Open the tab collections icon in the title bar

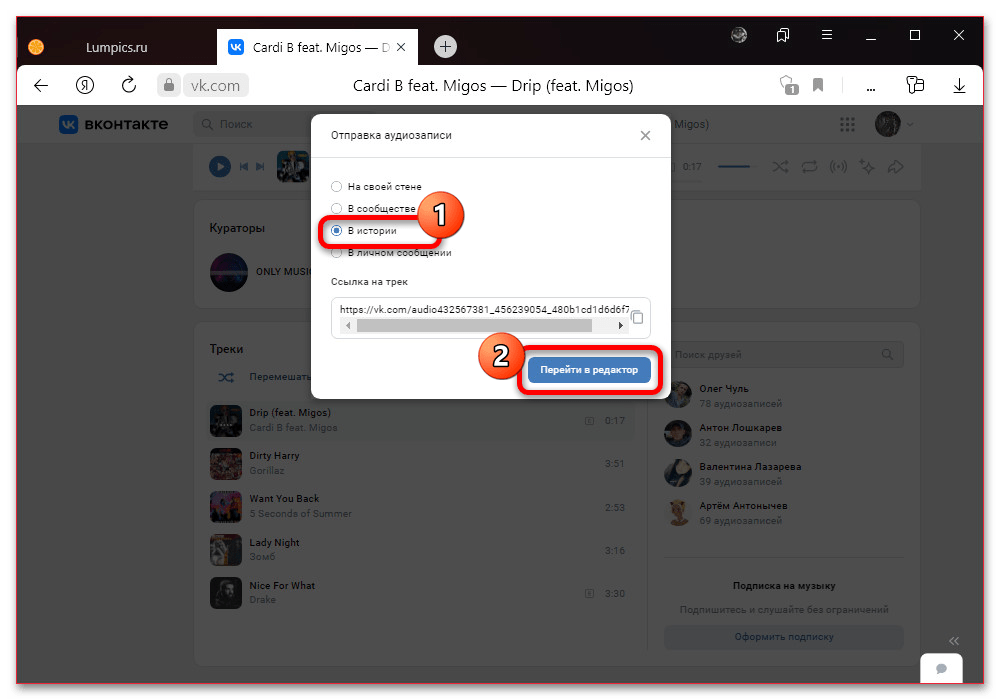coord(783,35)
